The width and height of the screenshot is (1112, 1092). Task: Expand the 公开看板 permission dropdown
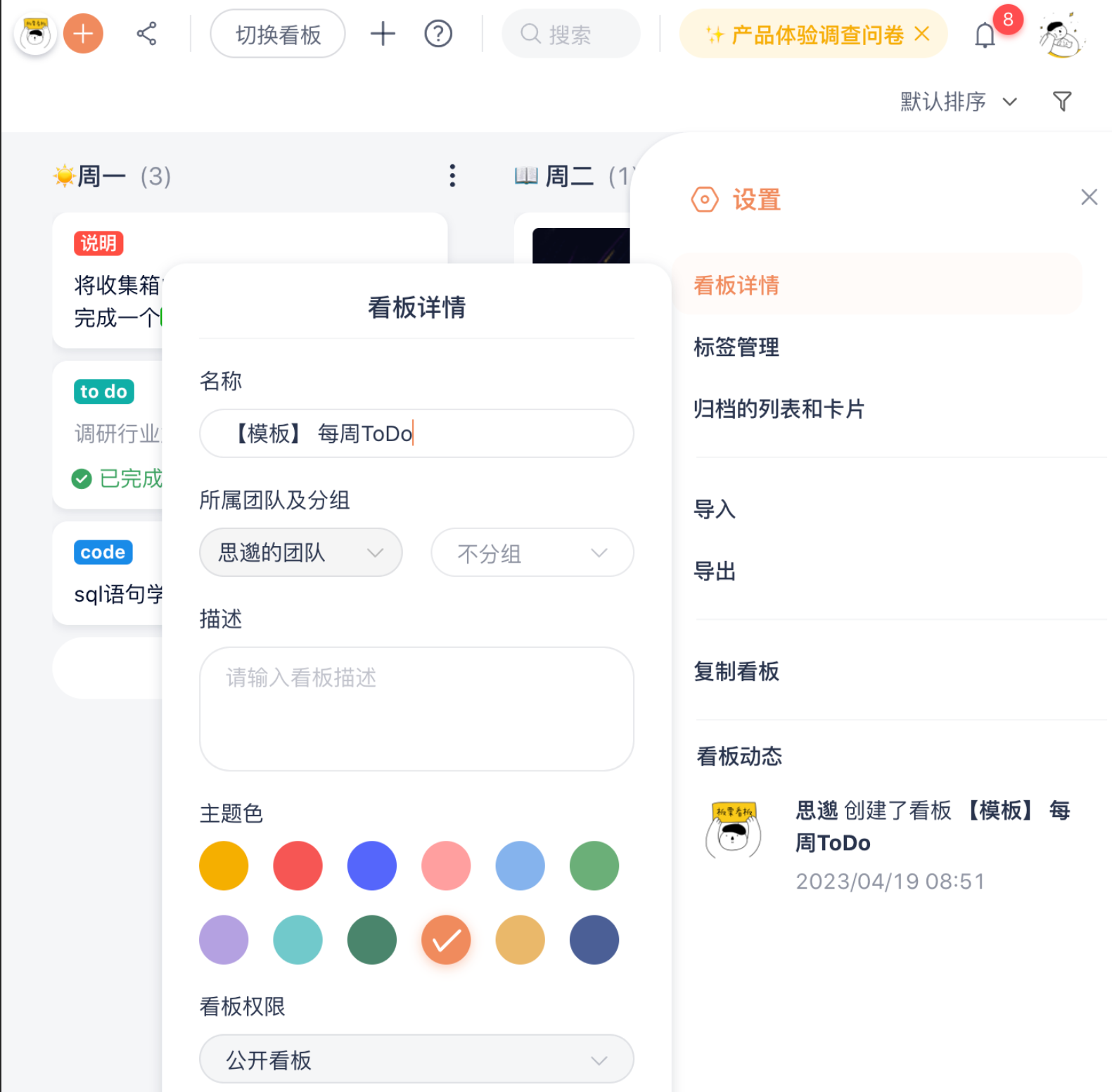[x=416, y=1059]
